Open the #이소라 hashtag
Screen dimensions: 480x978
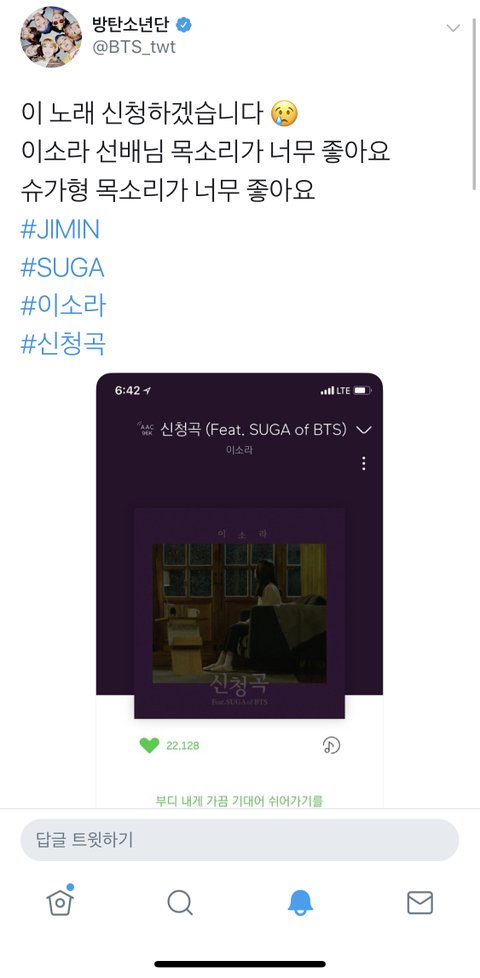63,306
